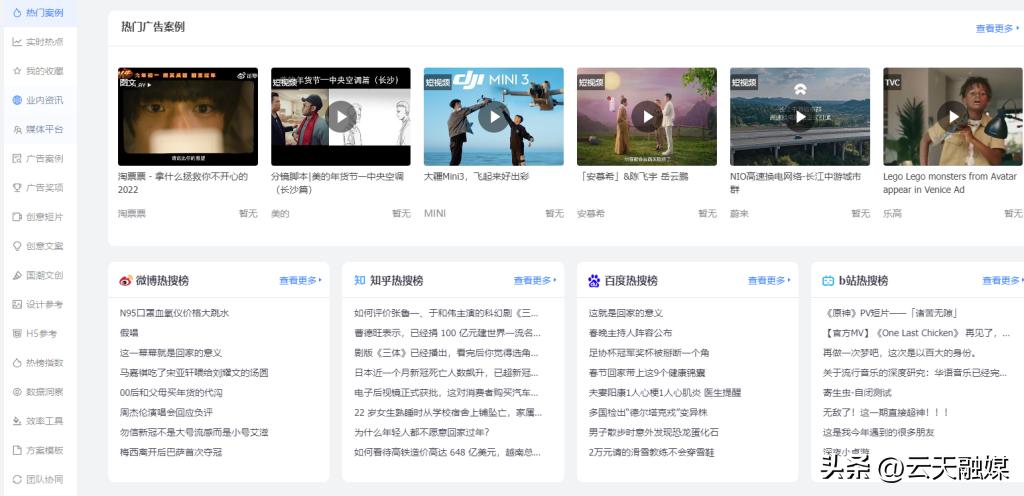Click the sync icon beside 团队协同
The height and width of the screenshot is (496, 1024).
pyautogui.click(x=17, y=479)
